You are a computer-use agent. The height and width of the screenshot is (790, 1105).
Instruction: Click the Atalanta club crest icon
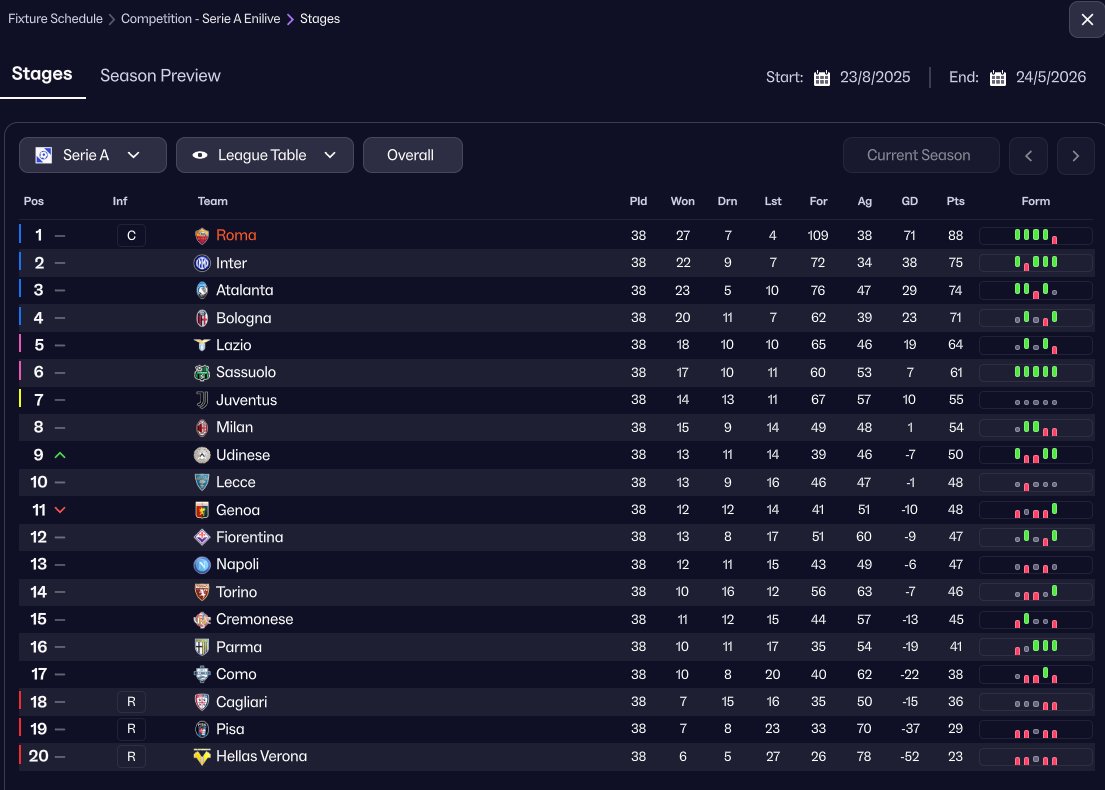click(x=202, y=290)
